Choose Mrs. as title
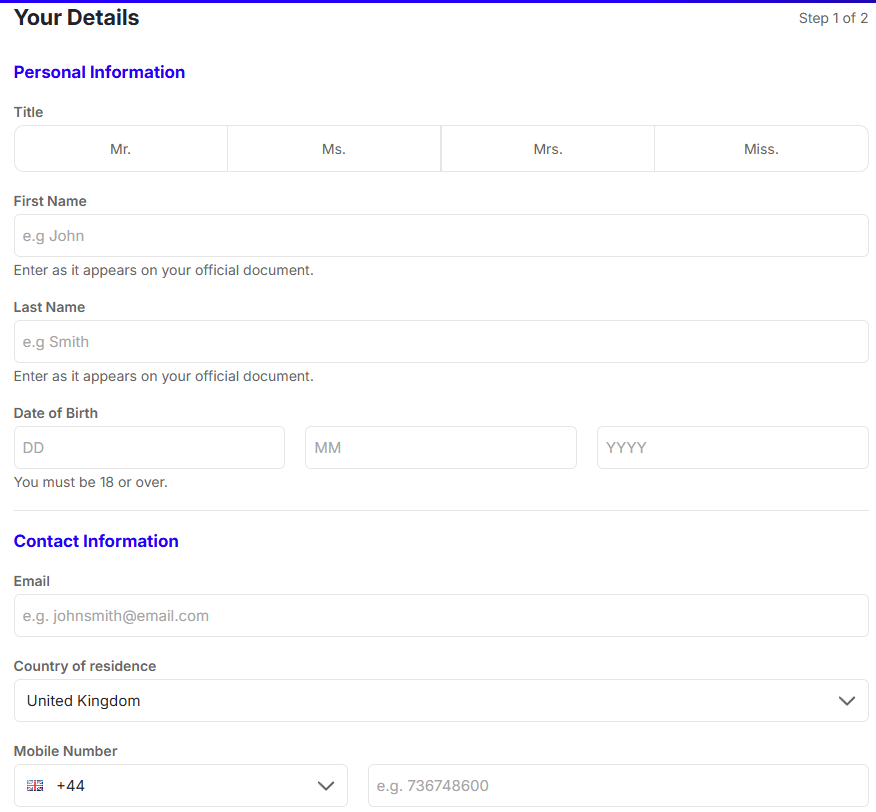The width and height of the screenshot is (876, 812). [x=548, y=149]
